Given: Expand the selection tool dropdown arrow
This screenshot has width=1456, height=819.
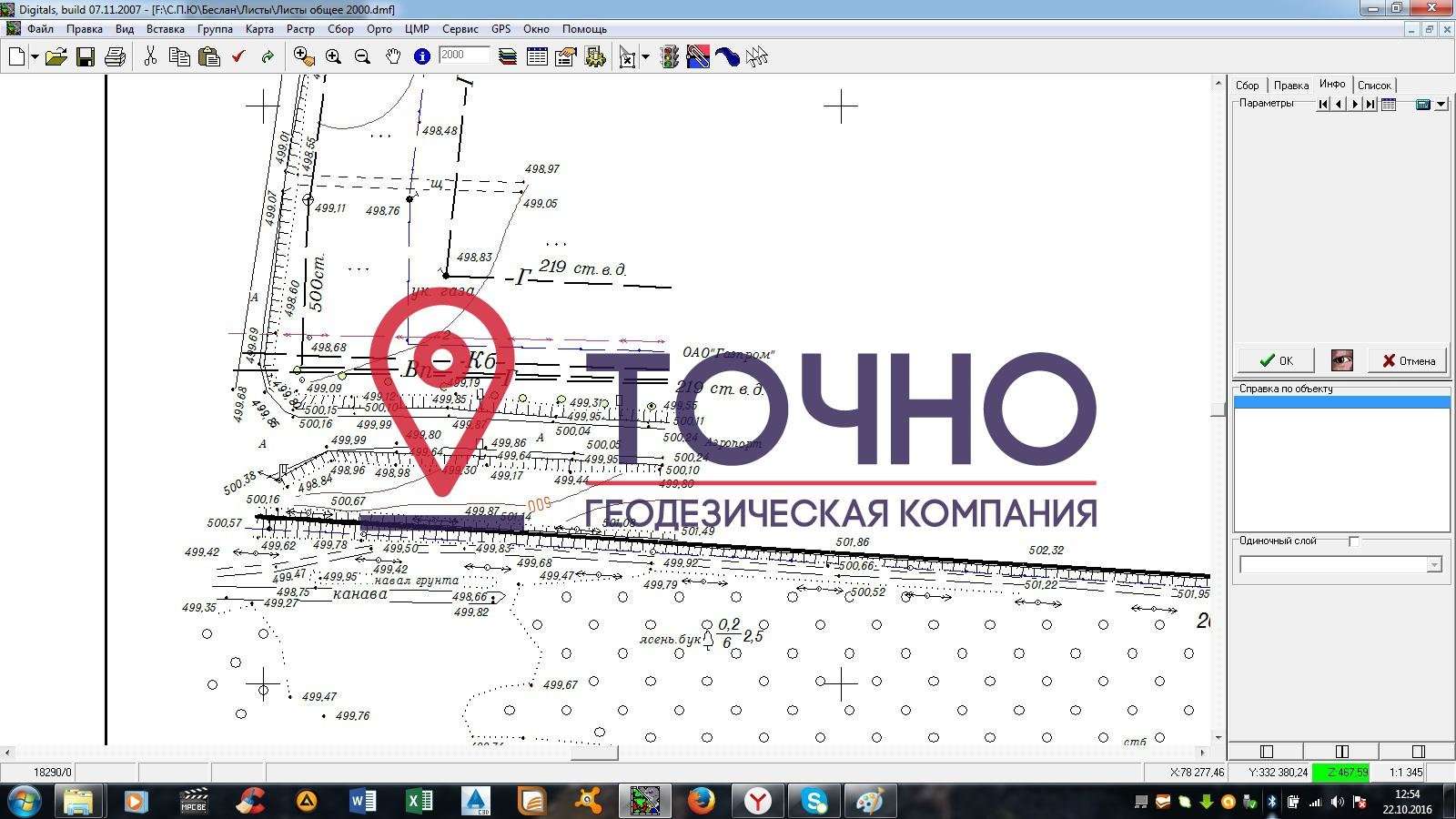Looking at the screenshot, I should (645, 57).
